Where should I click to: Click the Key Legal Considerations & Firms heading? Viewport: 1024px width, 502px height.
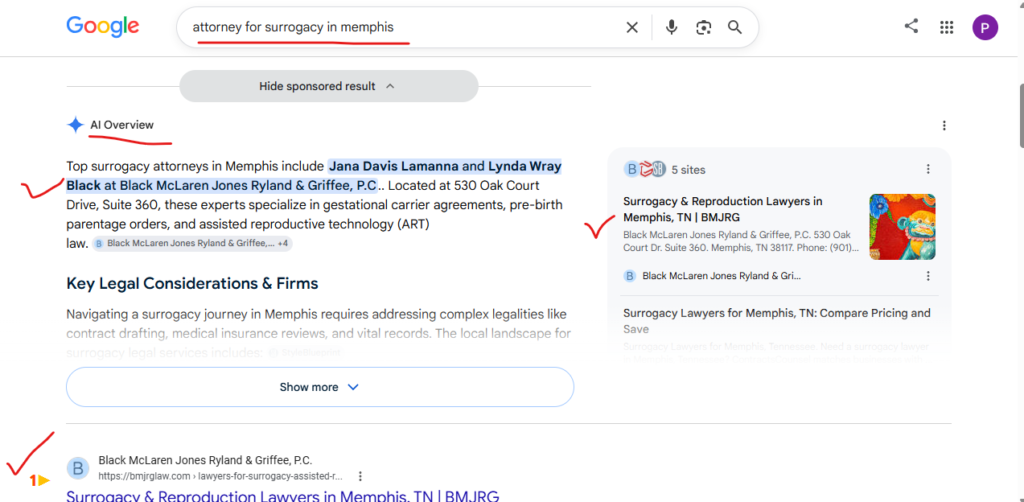192,283
